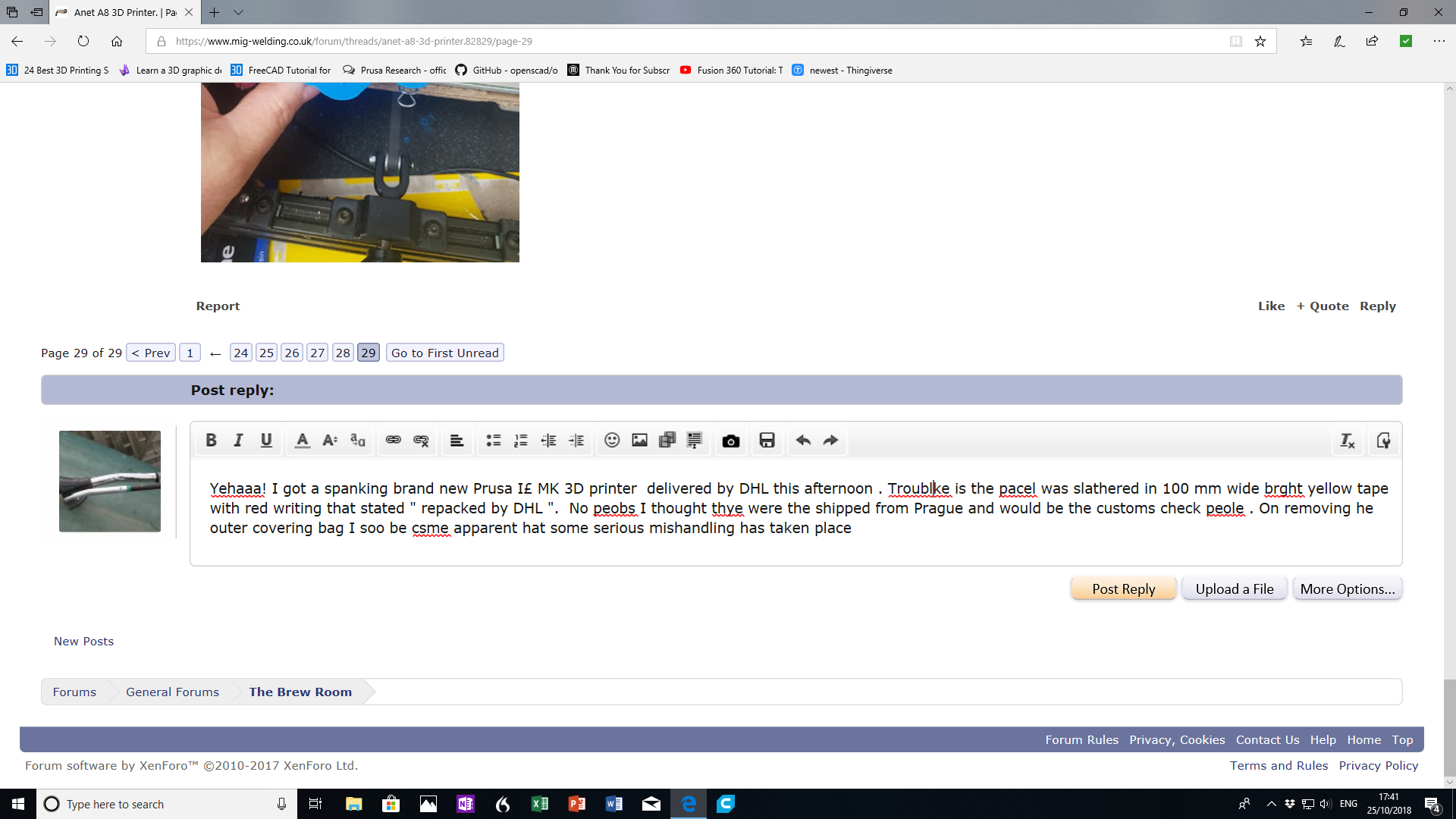Click the unlink icon
Screen dimensions: 1456x819
point(421,441)
